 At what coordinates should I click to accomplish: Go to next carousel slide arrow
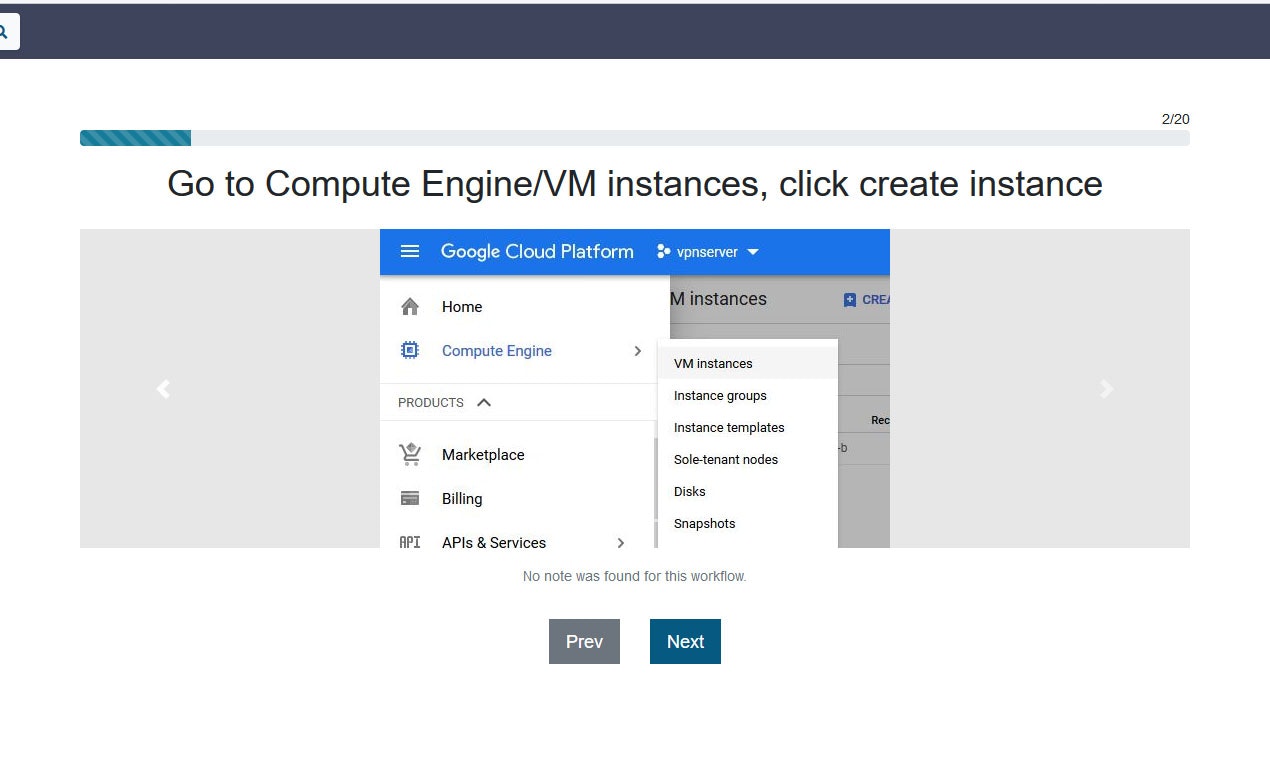click(x=1106, y=389)
